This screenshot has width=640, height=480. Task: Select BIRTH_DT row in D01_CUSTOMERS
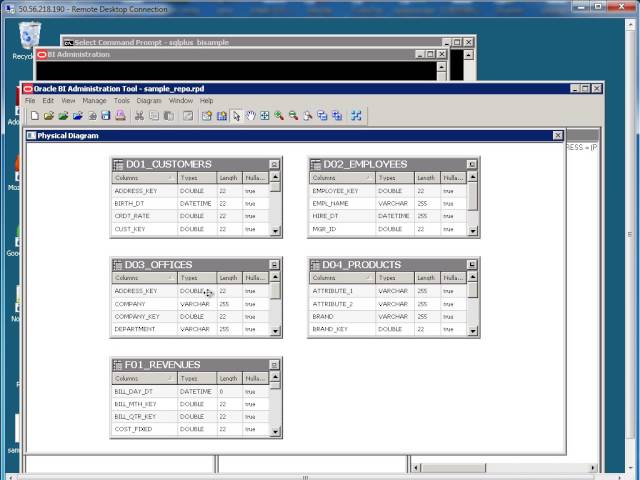[190, 204]
